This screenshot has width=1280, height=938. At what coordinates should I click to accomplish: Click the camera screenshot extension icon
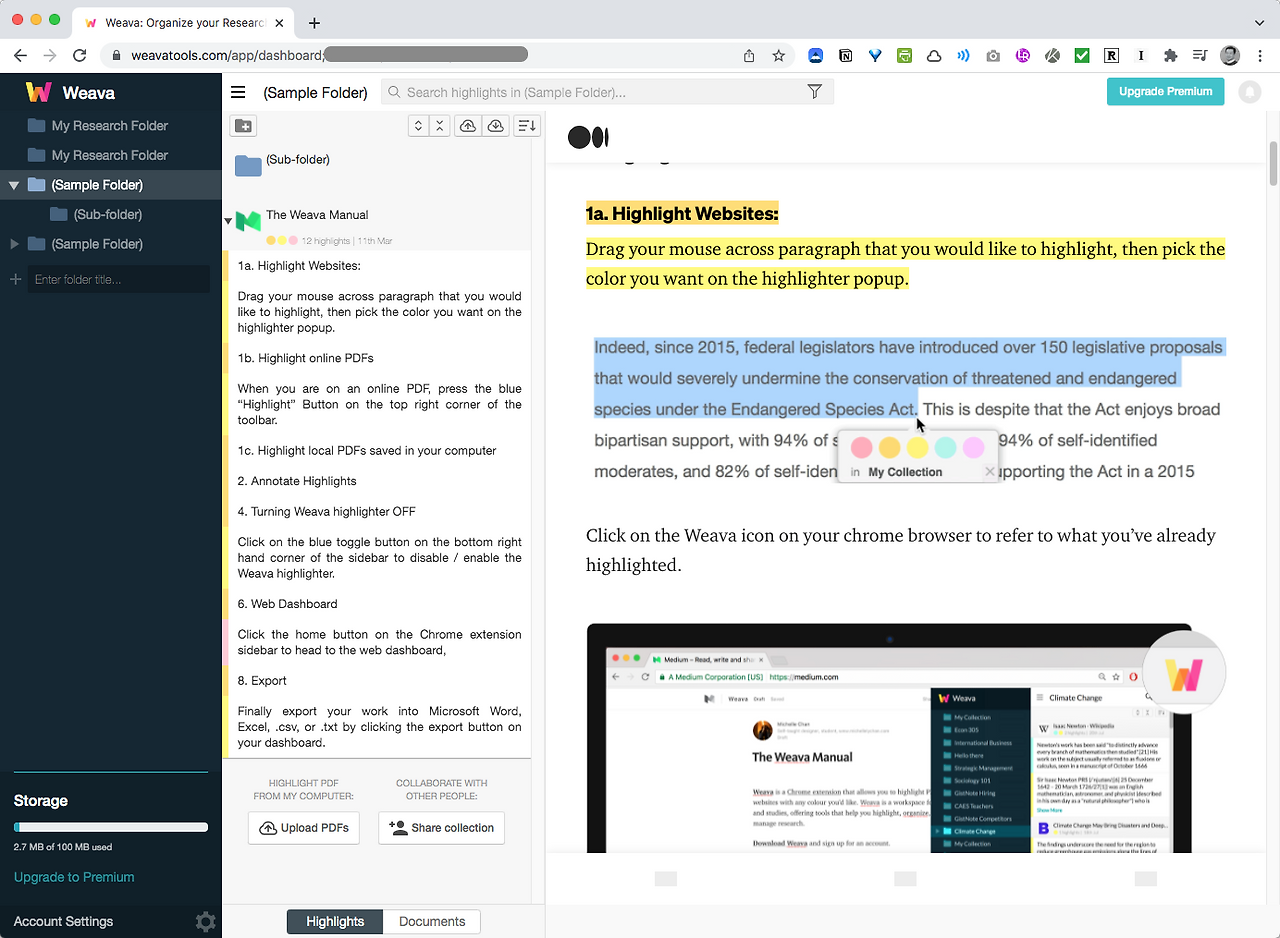pos(993,56)
